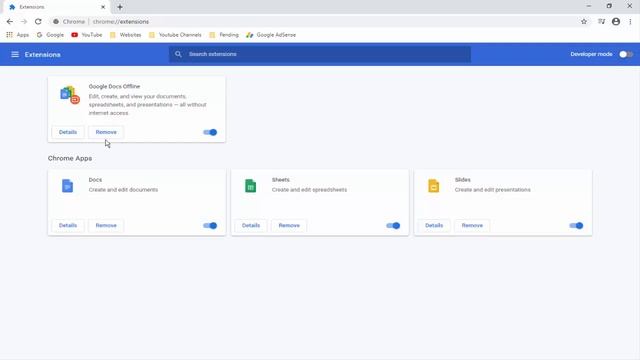Open the Websites bookmark folder
Viewport: 640px width, 360px height.
[125, 35]
